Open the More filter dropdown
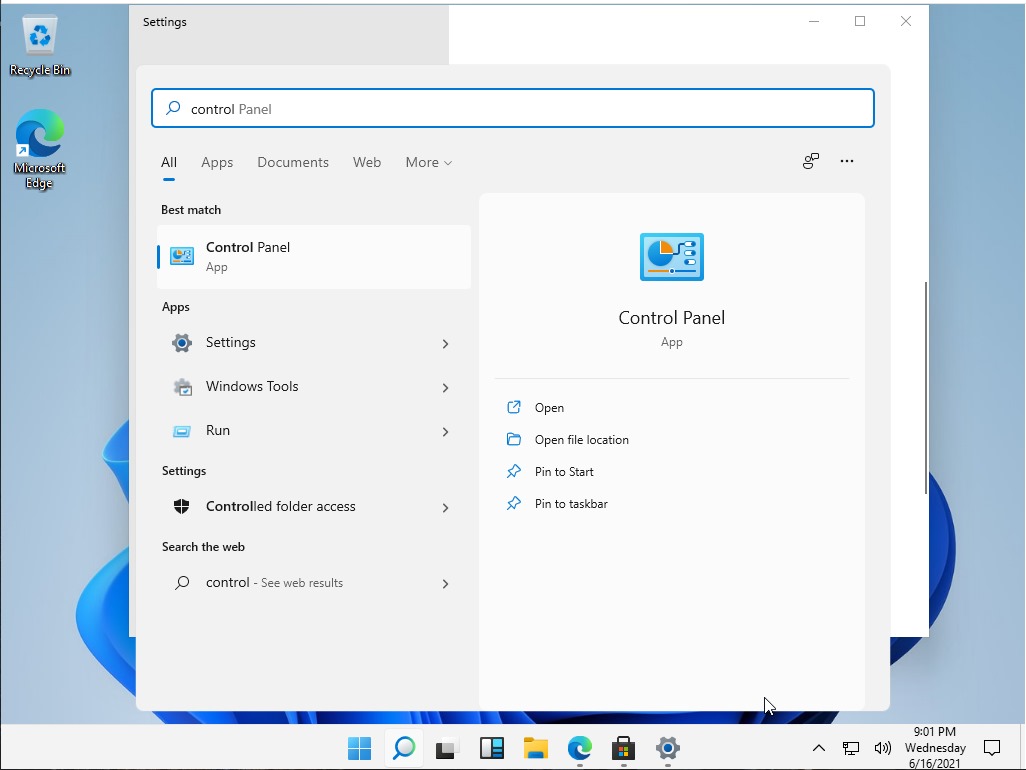The height and width of the screenshot is (770, 1026). coord(428,162)
